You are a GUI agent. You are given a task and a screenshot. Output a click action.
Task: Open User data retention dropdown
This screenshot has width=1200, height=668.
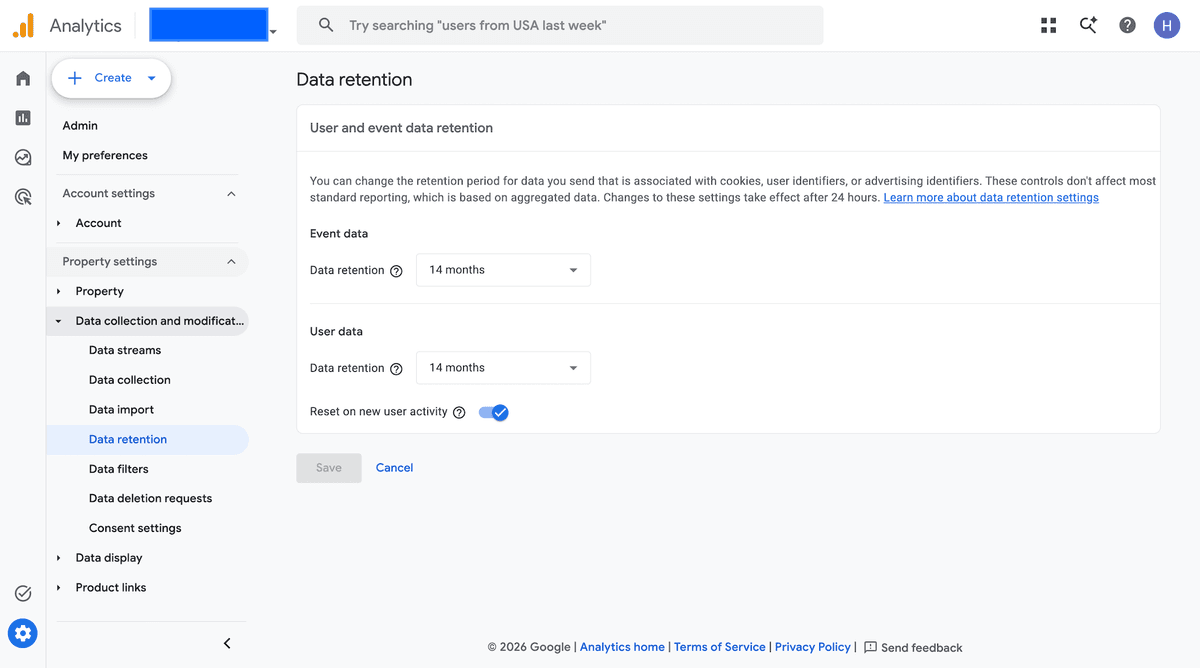503,368
